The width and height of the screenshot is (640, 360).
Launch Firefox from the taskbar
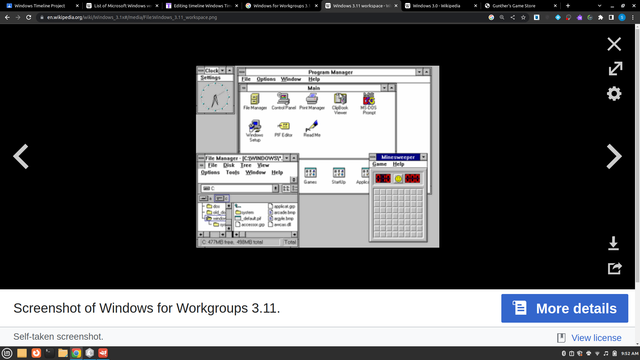[36, 353]
